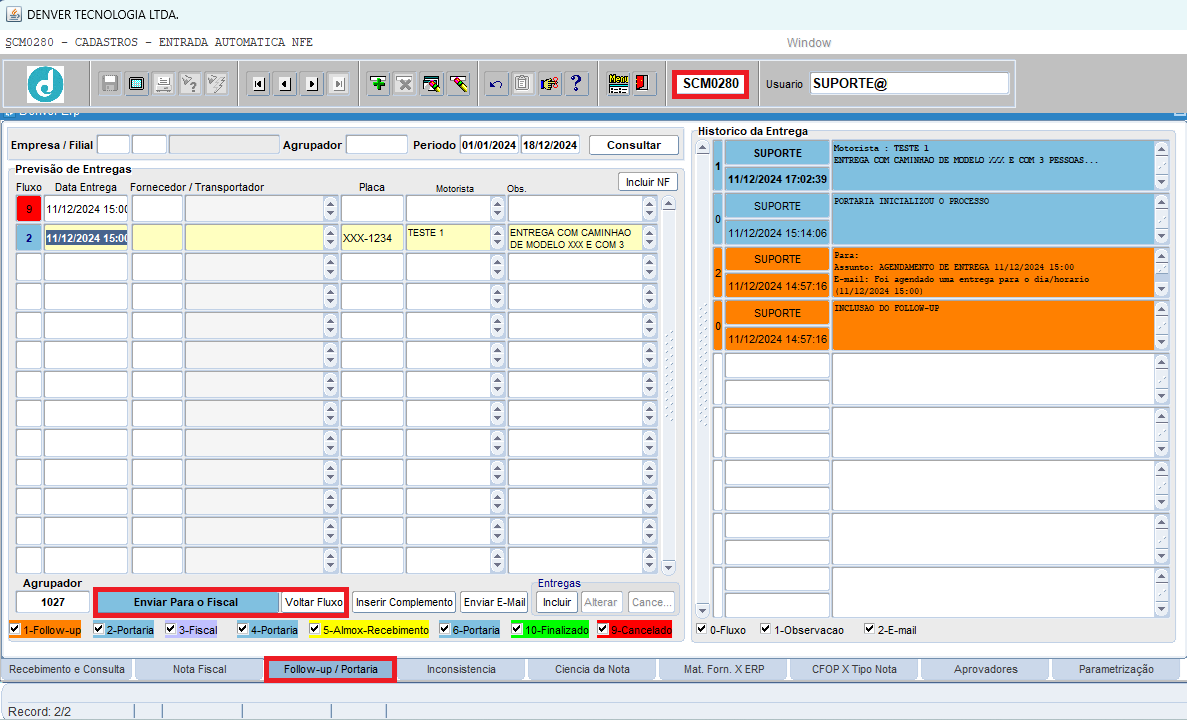Open the Mat. Forn. X ERP tab

(724, 669)
